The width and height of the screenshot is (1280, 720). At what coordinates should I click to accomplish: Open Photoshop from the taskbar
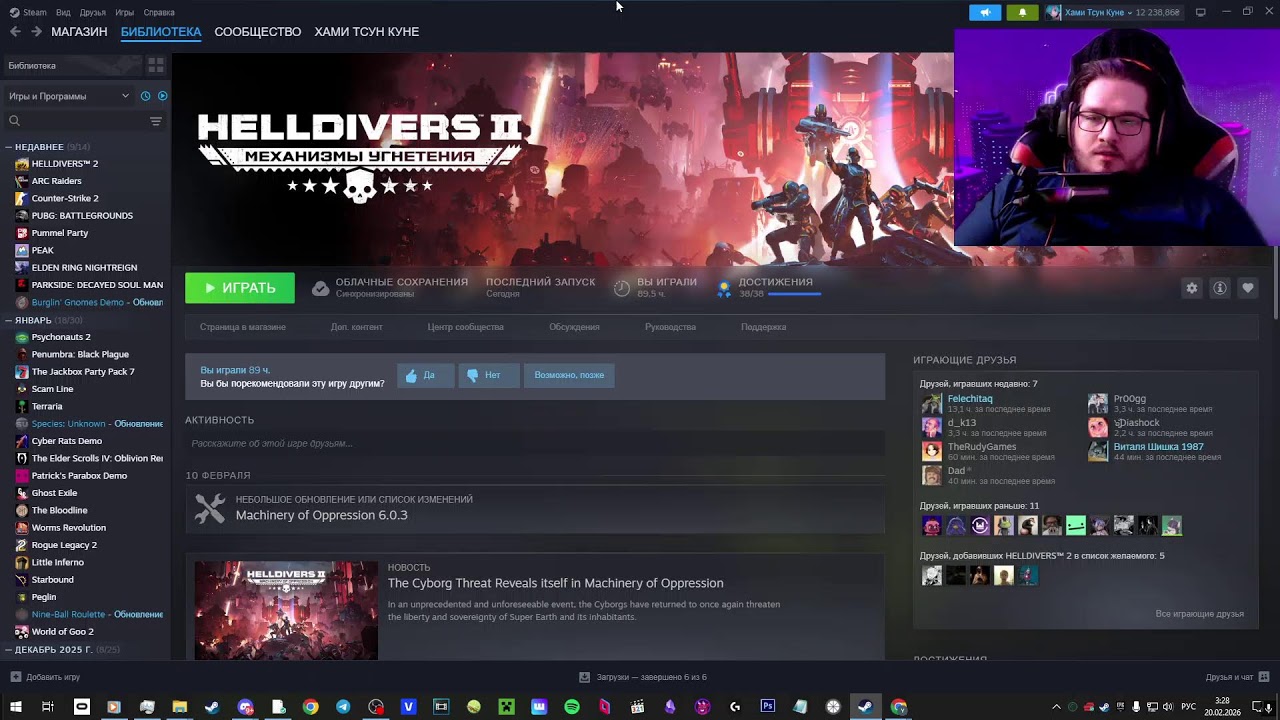[767, 706]
